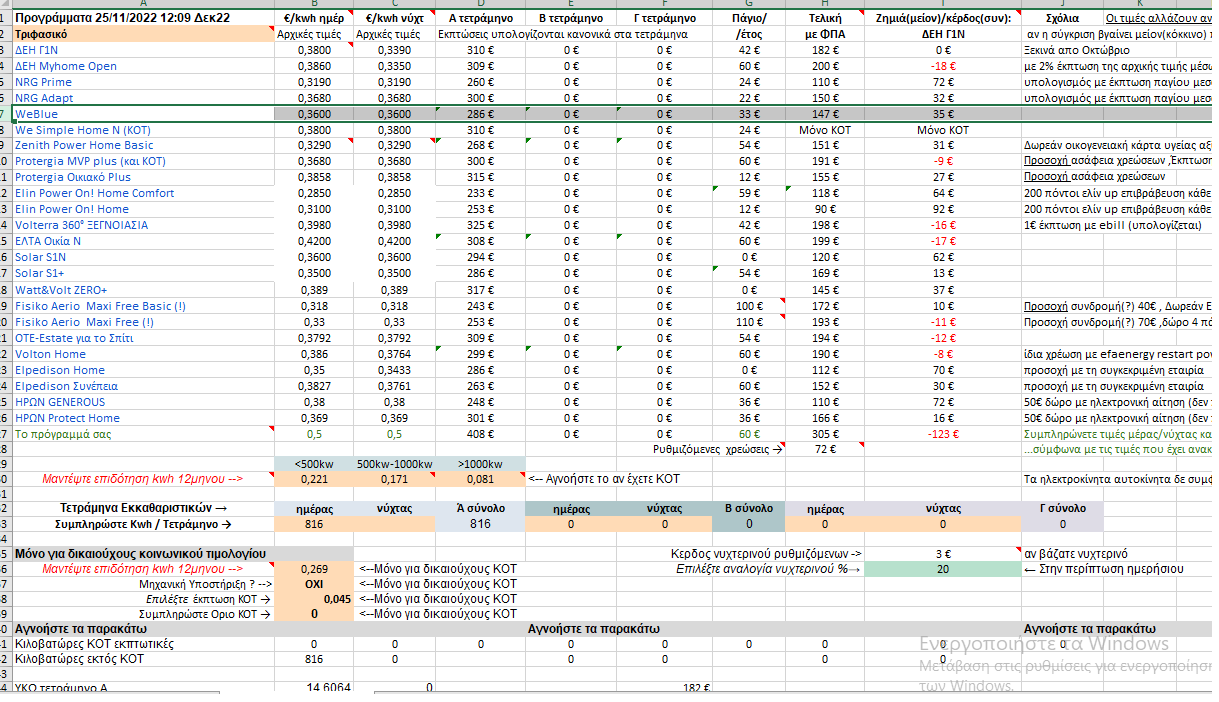Click the green Το πρόγραμμά σας cell
Image resolution: width=1219 pixels, height=702 pixels.
(x=144, y=434)
